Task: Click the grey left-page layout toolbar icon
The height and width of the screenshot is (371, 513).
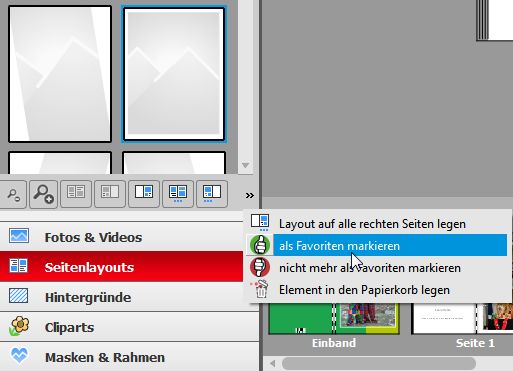Action: pos(110,194)
